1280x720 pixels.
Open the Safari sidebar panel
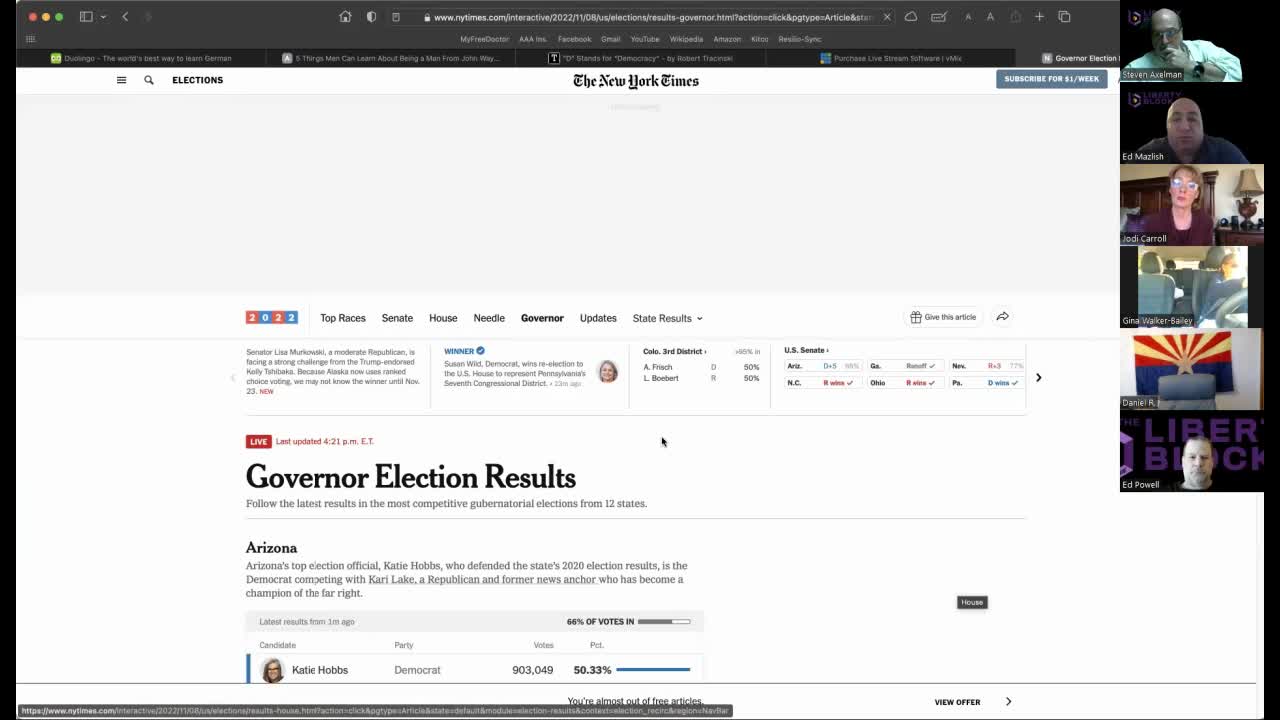pos(86,16)
